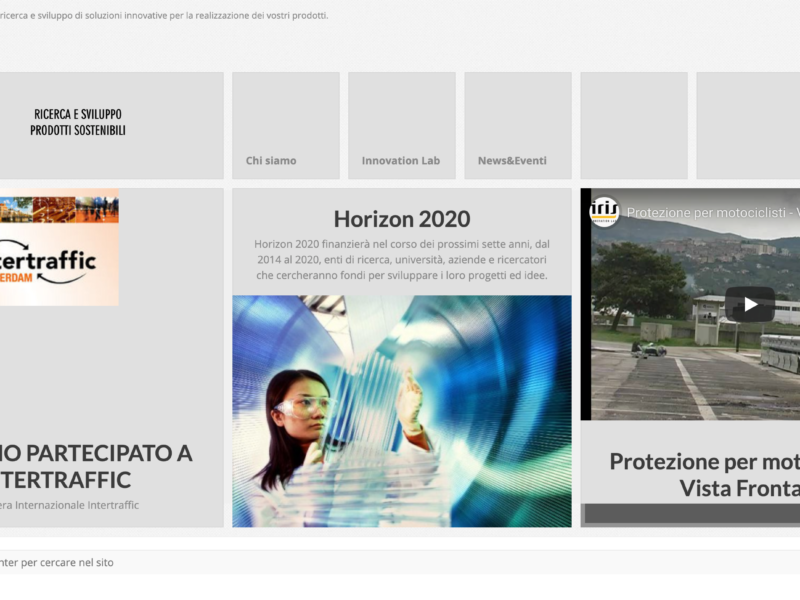Viewport: 800px width, 600px height.
Task: Open the News&Eventi tile
Action: pos(518,126)
